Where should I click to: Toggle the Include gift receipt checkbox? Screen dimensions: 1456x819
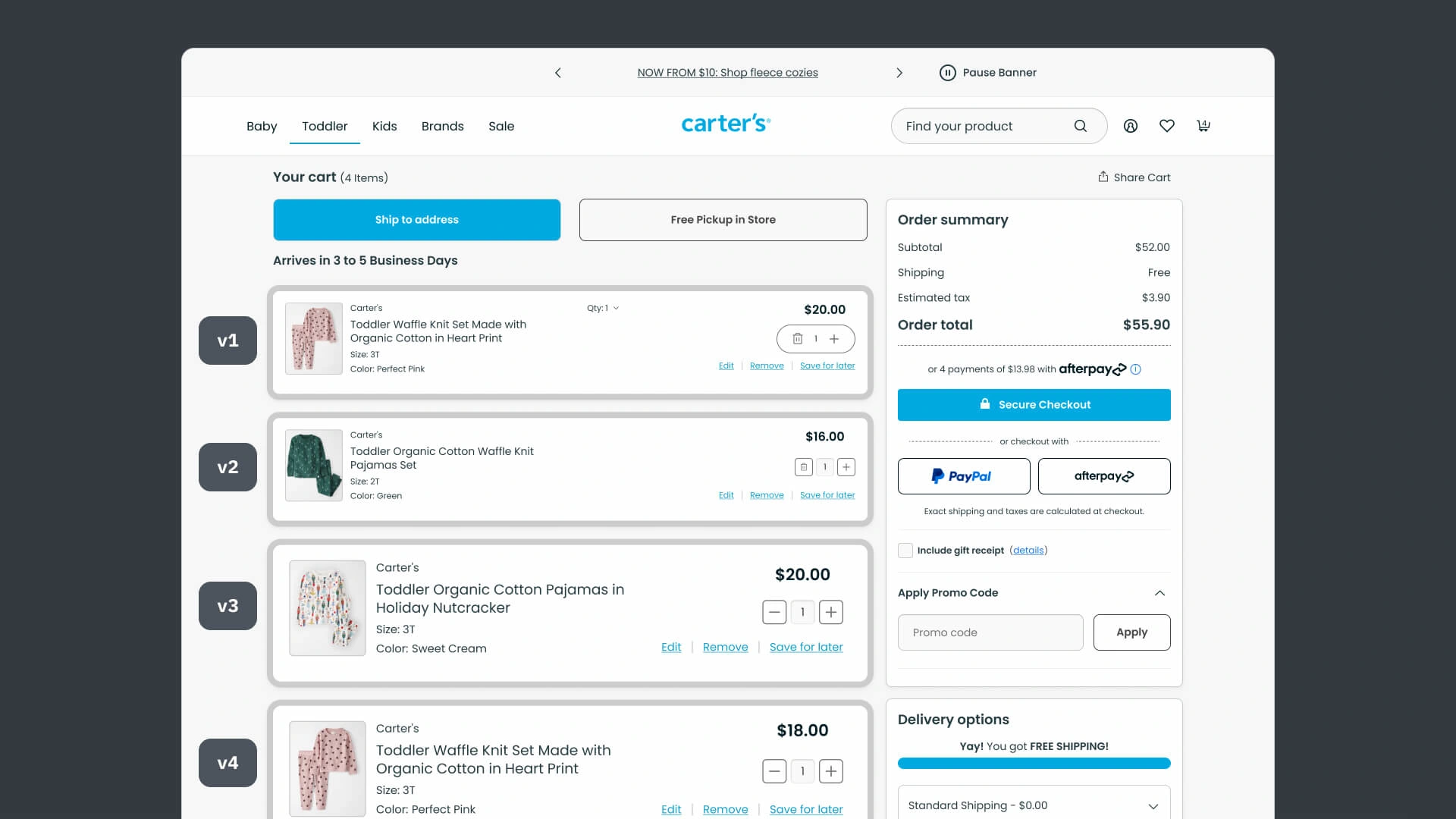[x=905, y=550]
